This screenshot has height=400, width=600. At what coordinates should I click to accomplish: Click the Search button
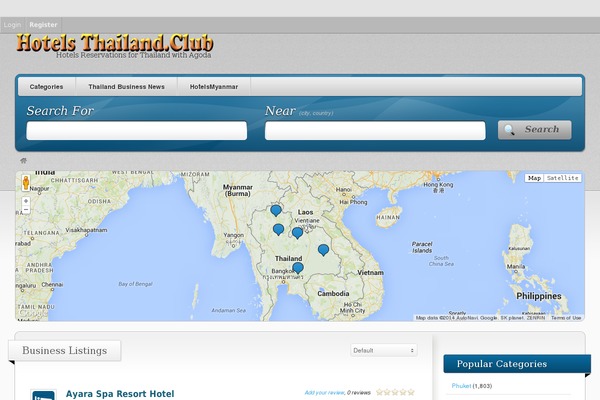click(x=535, y=130)
